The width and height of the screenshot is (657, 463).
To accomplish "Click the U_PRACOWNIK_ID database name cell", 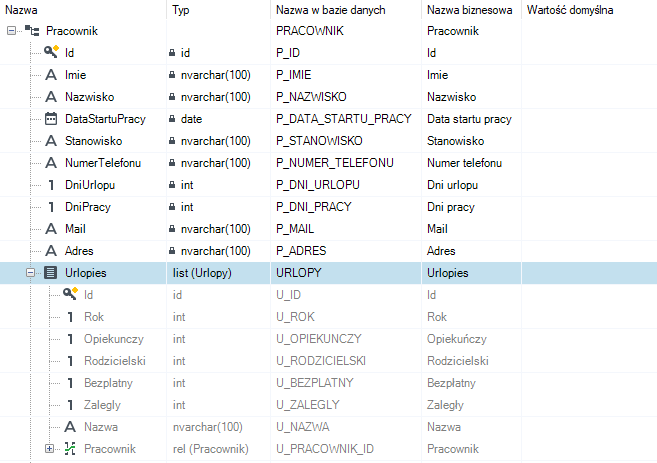I will 346,449.
